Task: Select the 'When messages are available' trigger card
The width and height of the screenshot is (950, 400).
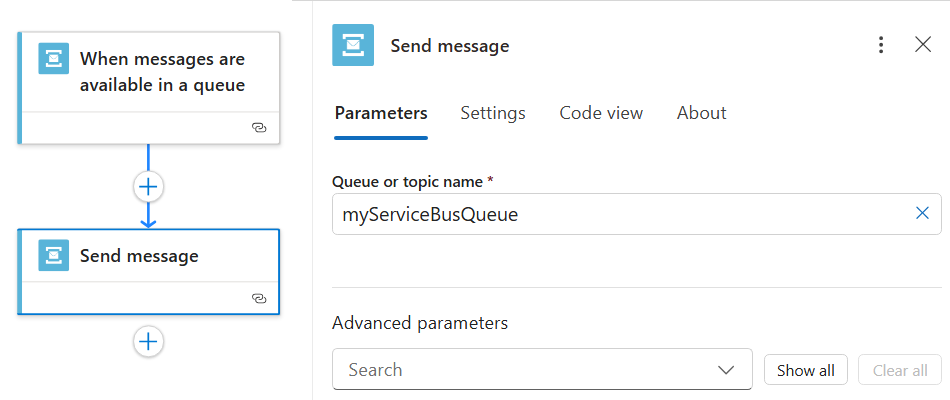Action: 160,73
